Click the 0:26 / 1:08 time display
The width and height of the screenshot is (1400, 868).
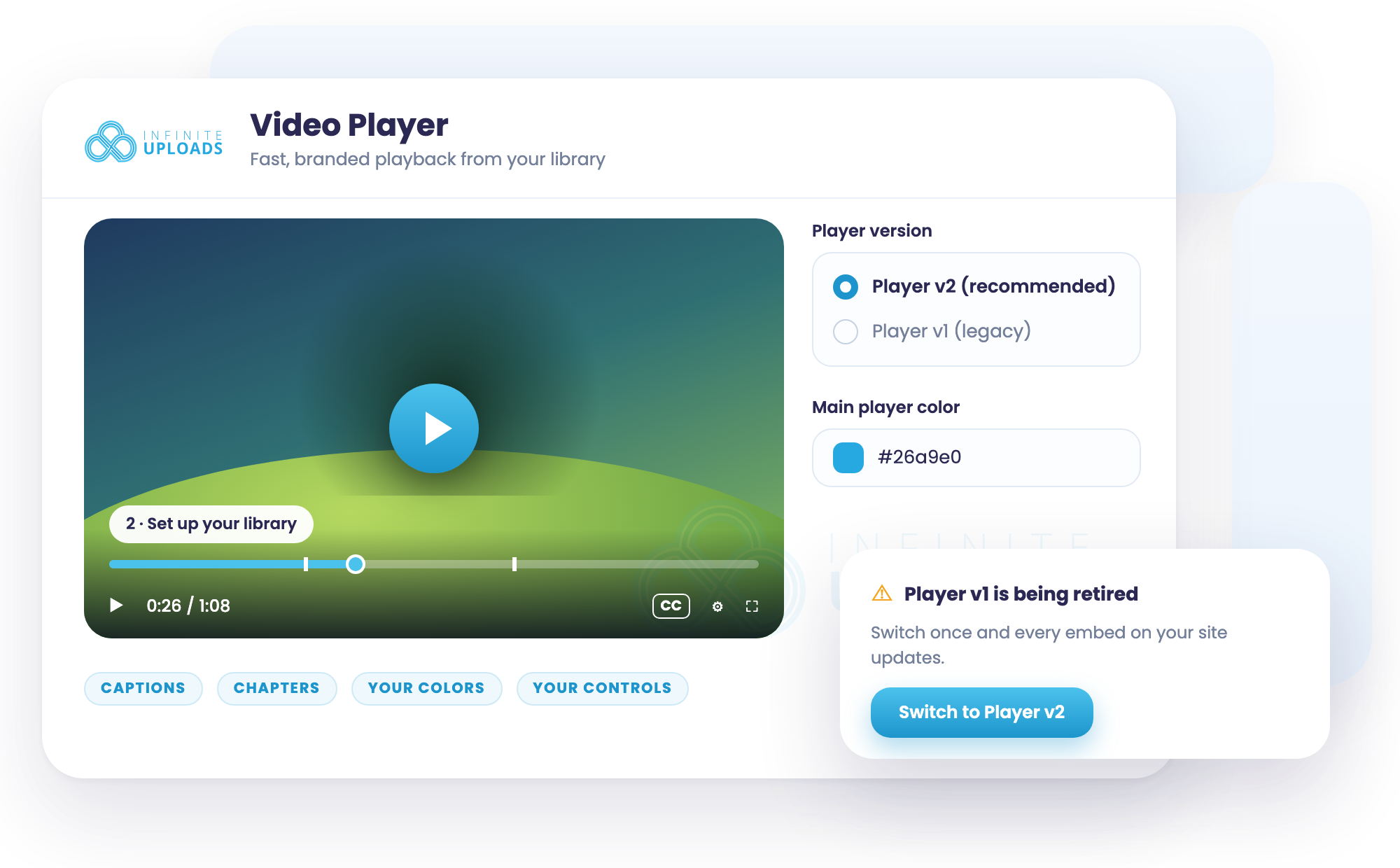pos(188,605)
